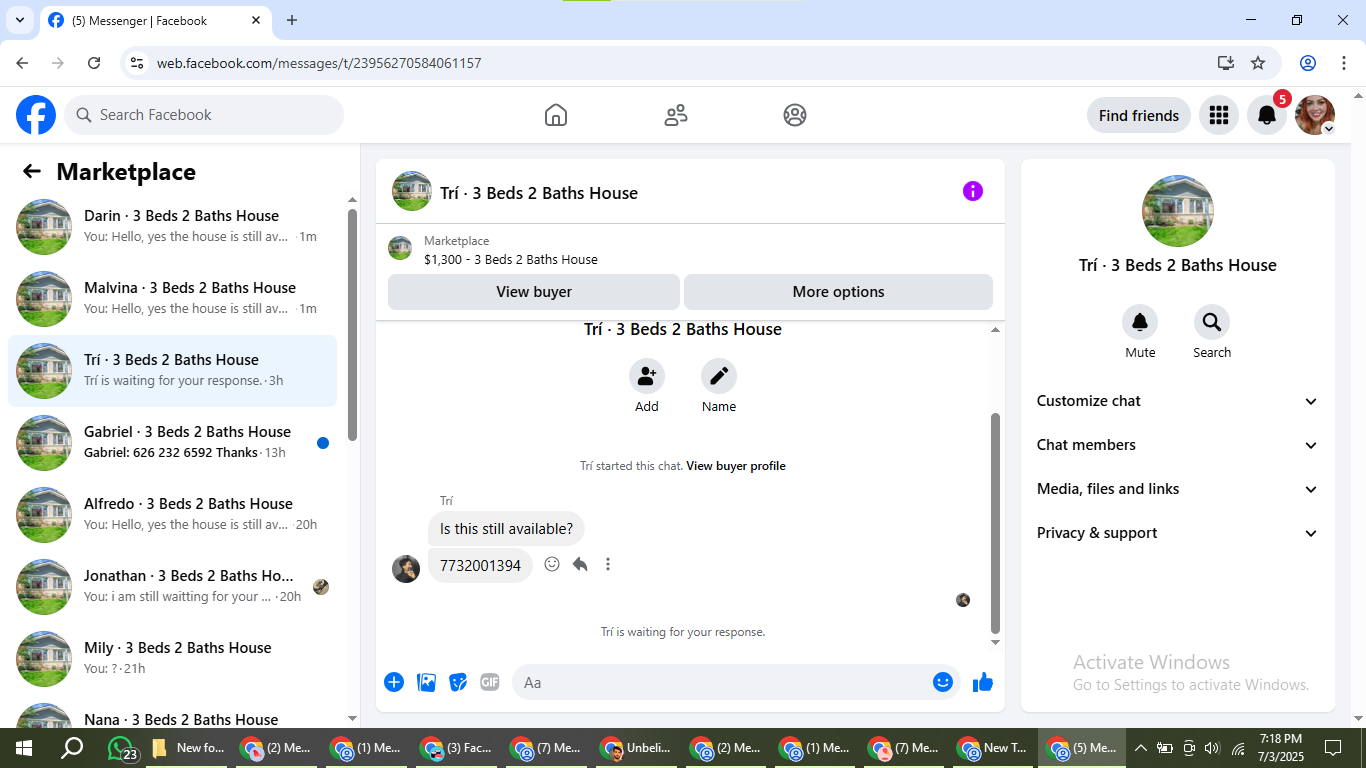This screenshot has height=768, width=1366.
Task: Open WhatsApp from the taskbar
Action: [x=123, y=748]
